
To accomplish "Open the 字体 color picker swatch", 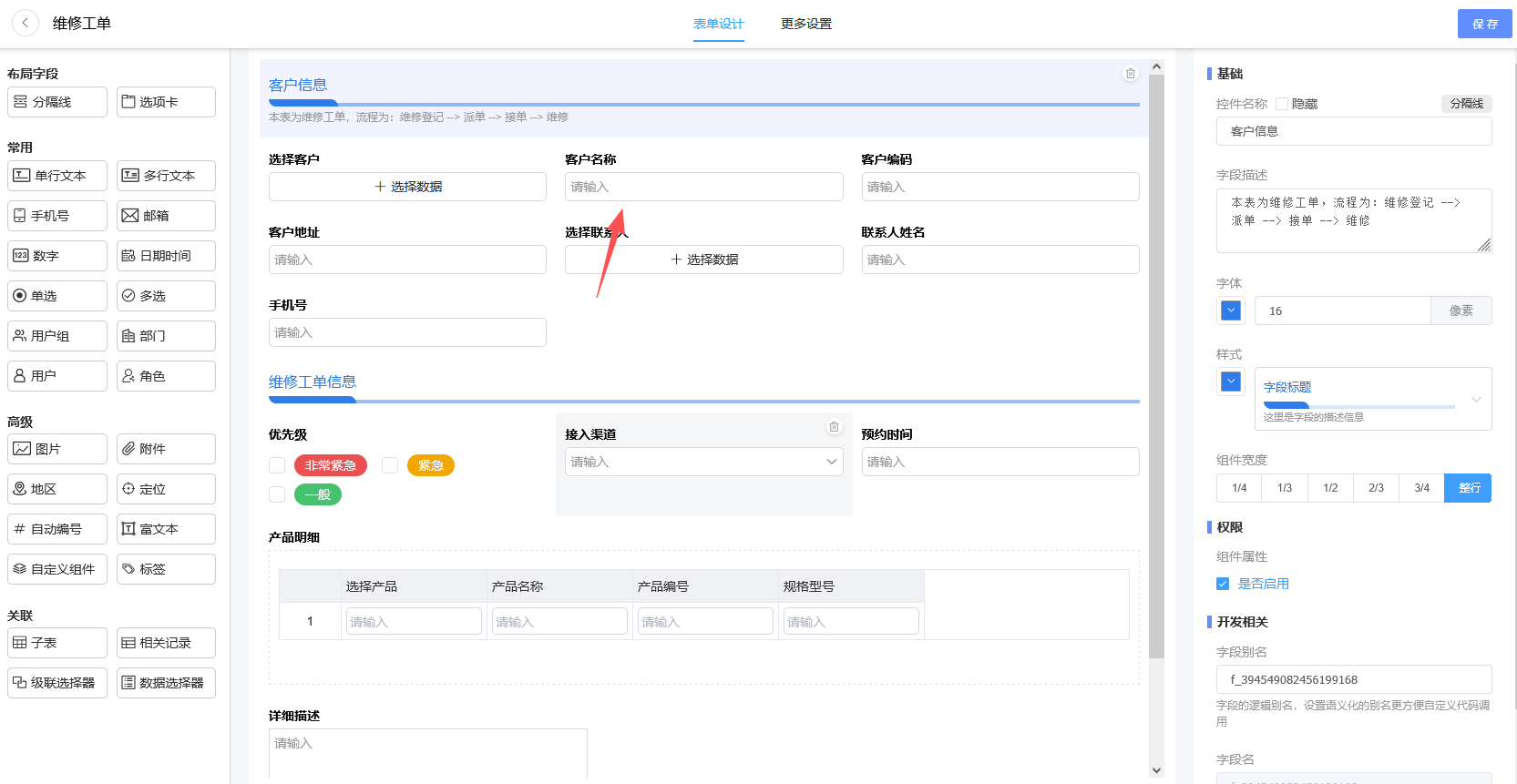I will tap(1231, 311).
